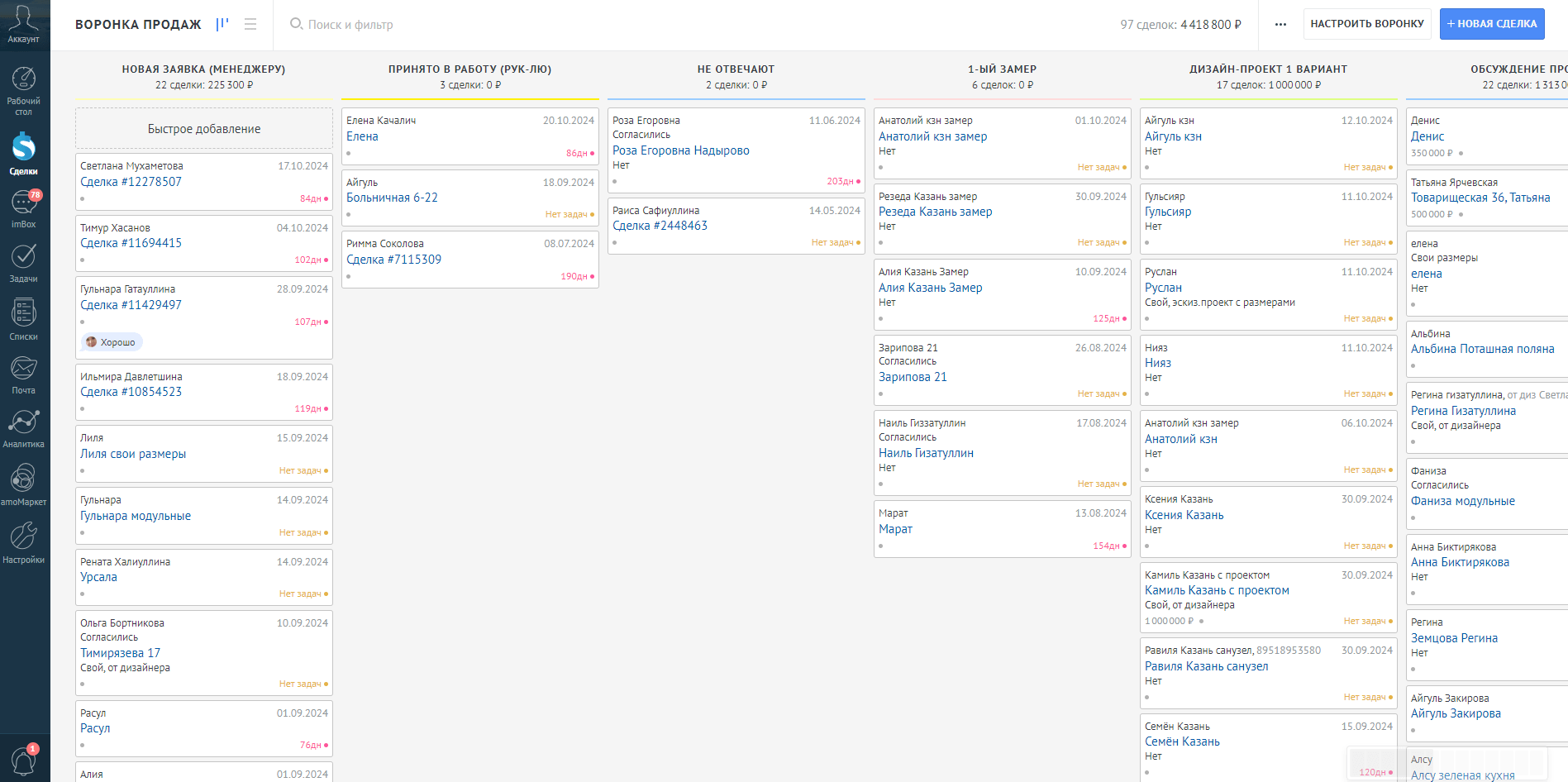Open amoМаркет in sidebar

pos(24,484)
